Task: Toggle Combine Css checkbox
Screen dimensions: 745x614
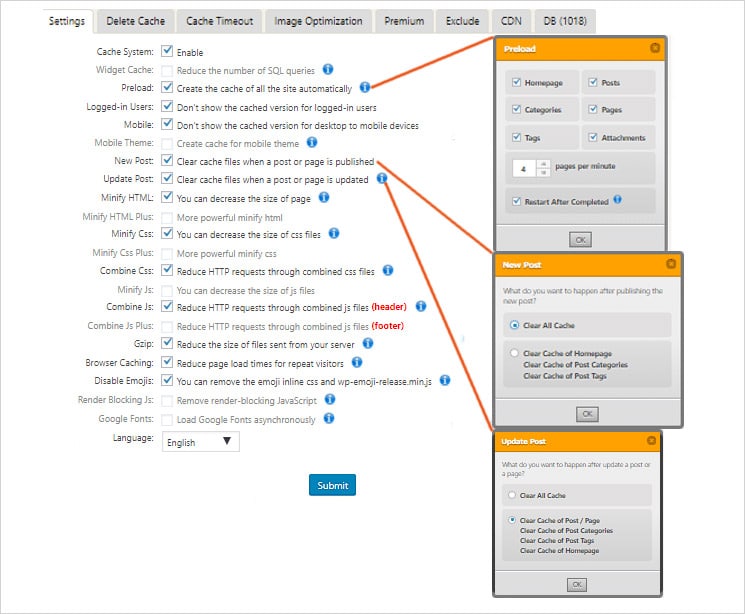Action: [x=167, y=269]
